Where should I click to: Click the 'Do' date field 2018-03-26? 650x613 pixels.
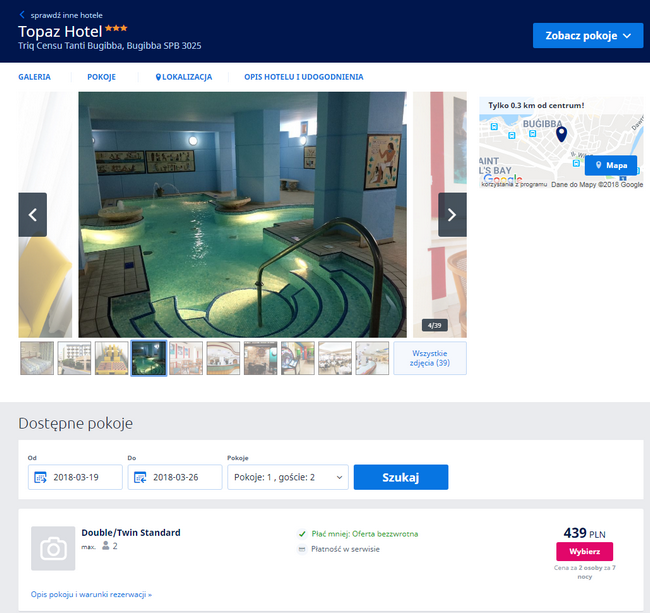175,477
